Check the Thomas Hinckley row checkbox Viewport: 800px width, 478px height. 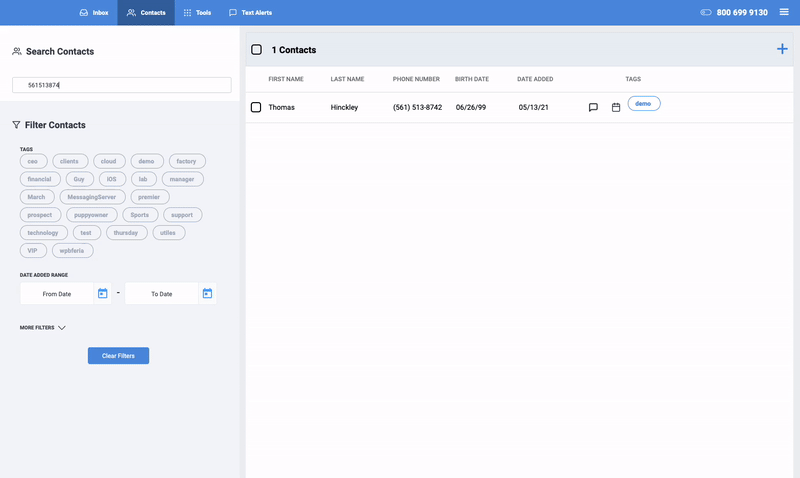tap(256, 107)
